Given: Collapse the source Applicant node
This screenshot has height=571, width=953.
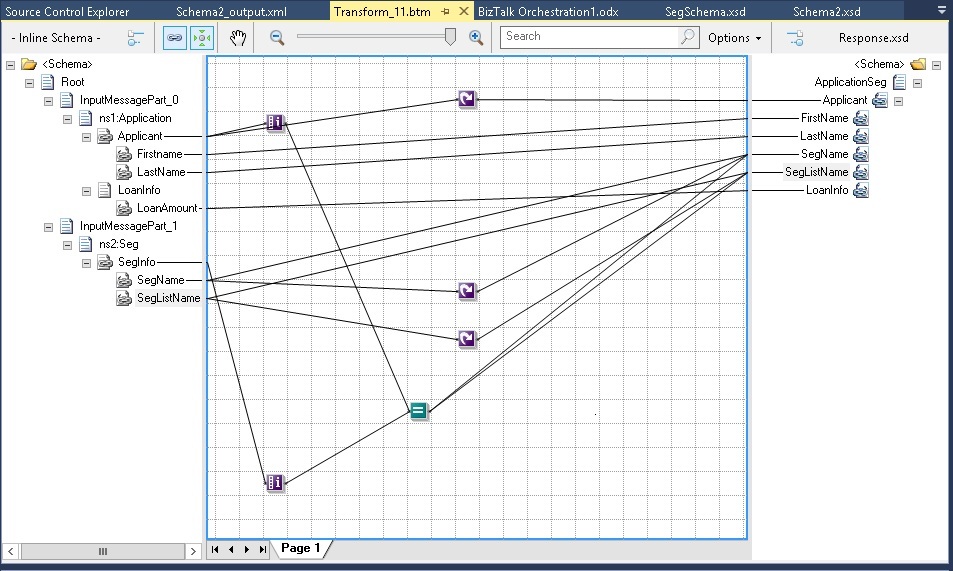Looking at the screenshot, I should [x=86, y=137].
